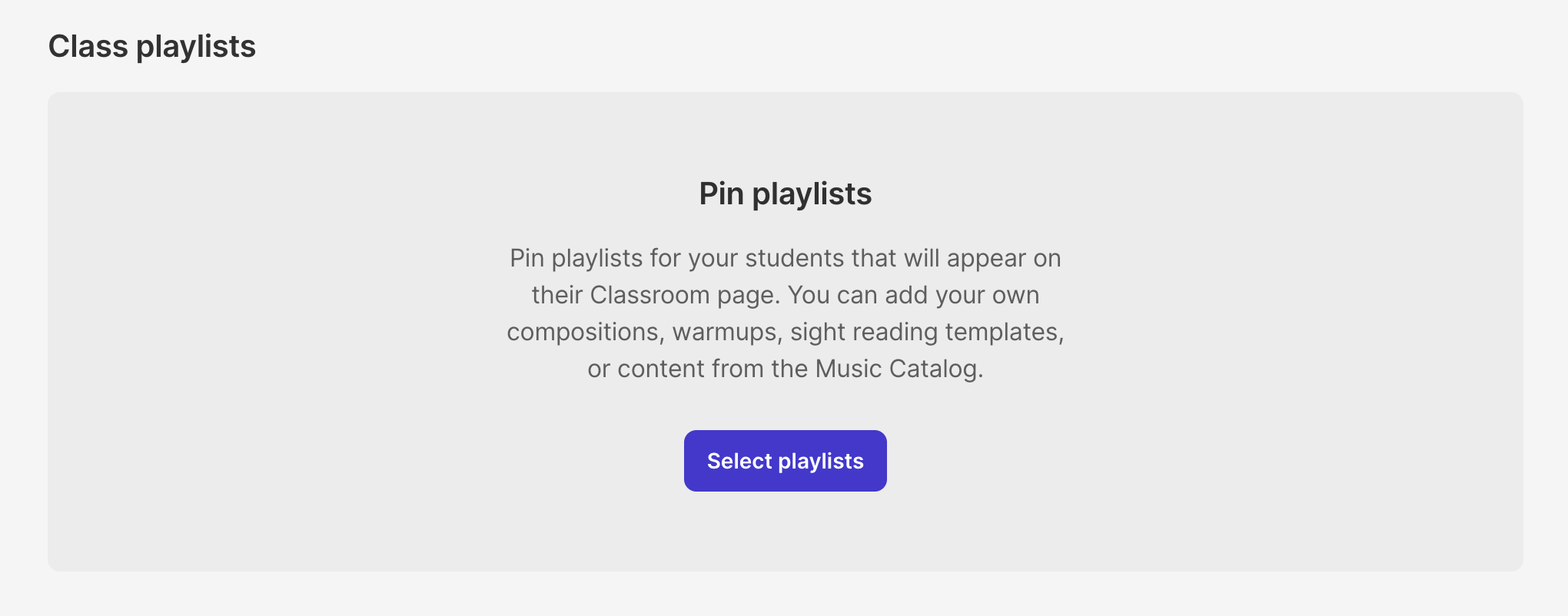Image resolution: width=1568 pixels, height=616 pixels.
Task: Click the word Class in section heading
Action: tap(88, 47)
